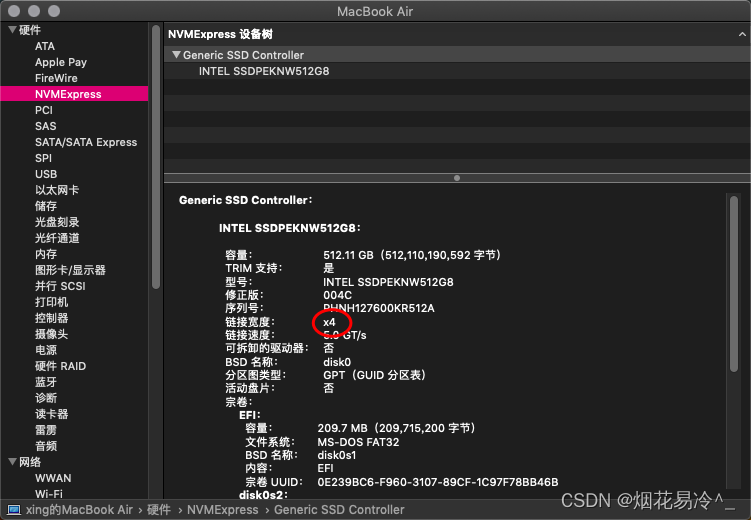Click the split pane divider handle dot
Image resolution: width=751 pixels, height=520 pixels.
(457, 178)
